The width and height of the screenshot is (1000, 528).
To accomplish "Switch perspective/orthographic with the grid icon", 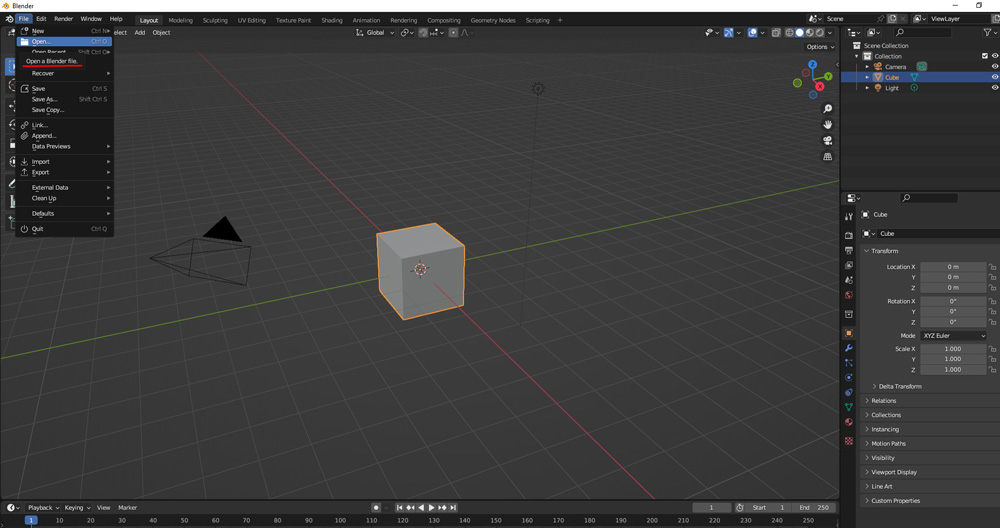I will (827, 157).
